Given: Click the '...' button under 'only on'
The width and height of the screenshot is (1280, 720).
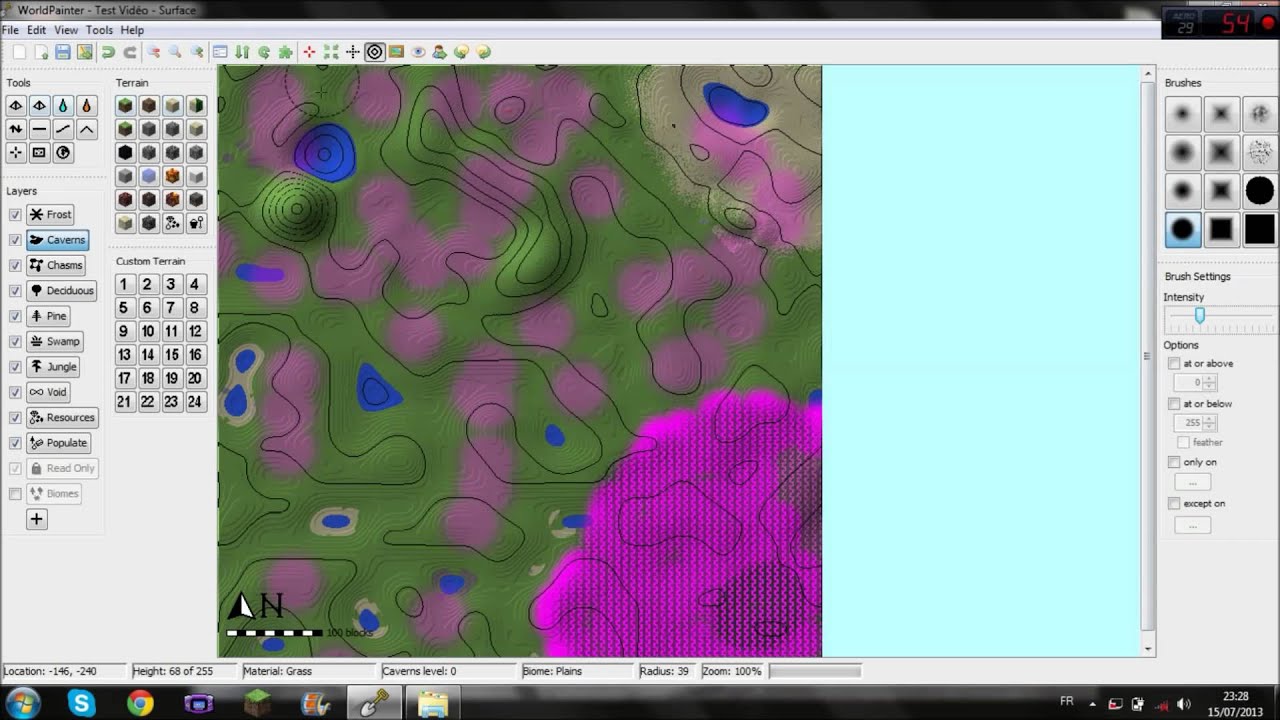Looking at the screenshot, I should [x=1192, y=483].
